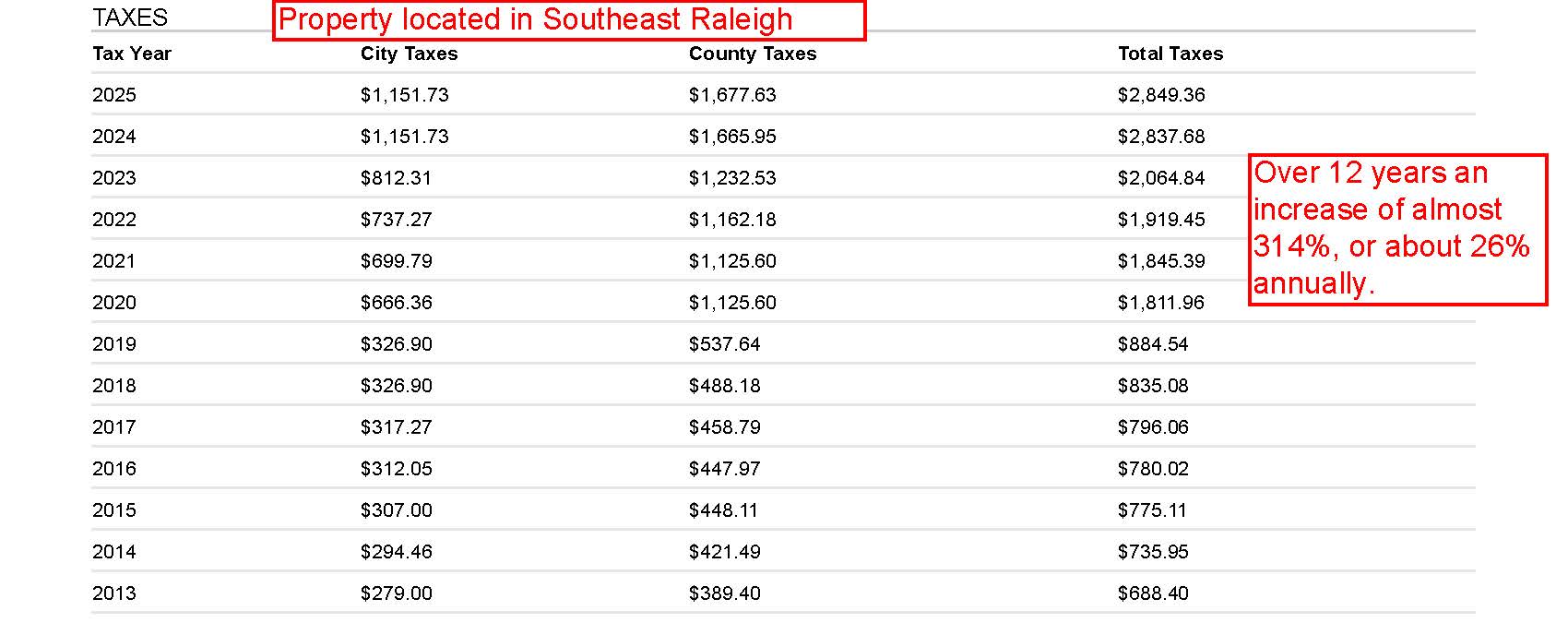Screen dimensions: 1568x623
Task: Click the Tax Year column header
Action: click(132, 54)
